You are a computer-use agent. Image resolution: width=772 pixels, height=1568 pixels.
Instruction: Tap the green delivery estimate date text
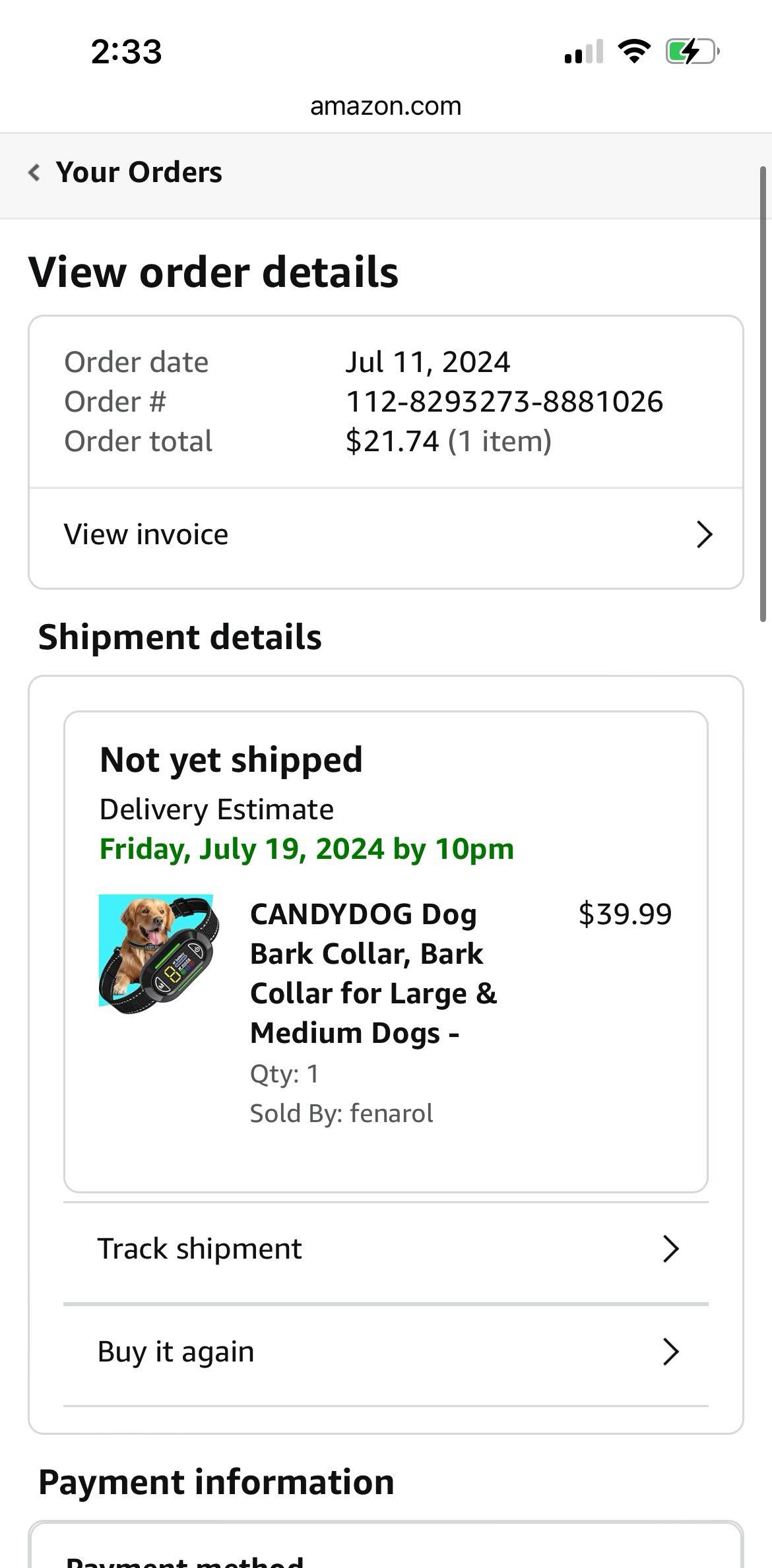[307, 849]
